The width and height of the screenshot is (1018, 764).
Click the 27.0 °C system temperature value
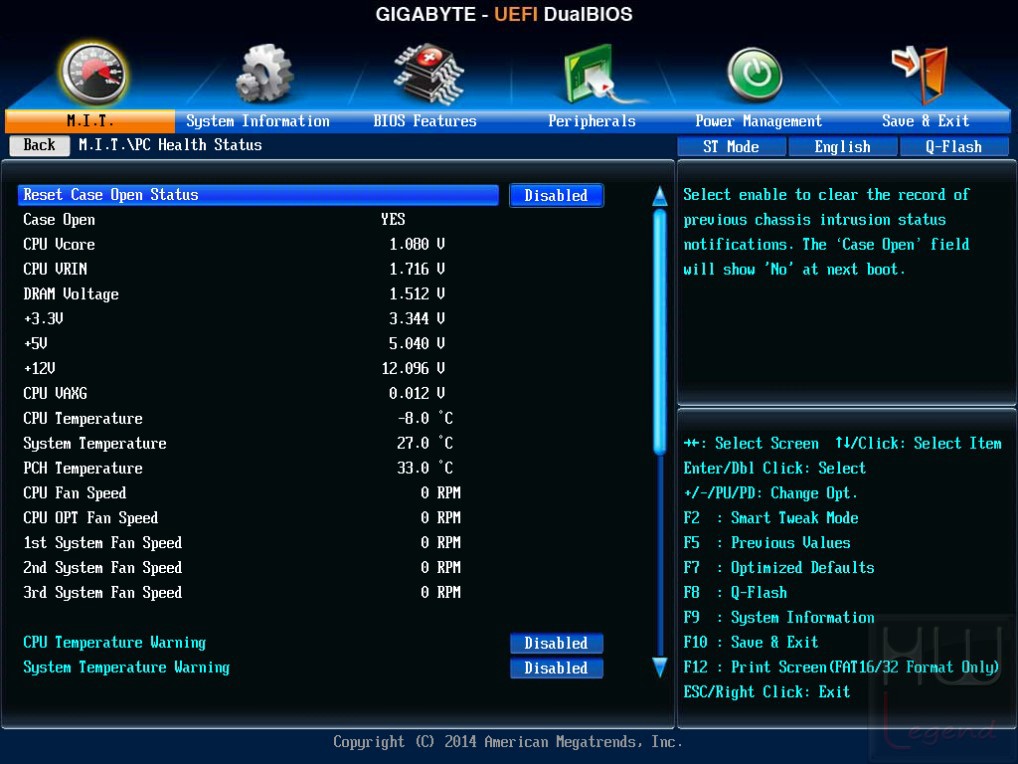pos(425,443)
